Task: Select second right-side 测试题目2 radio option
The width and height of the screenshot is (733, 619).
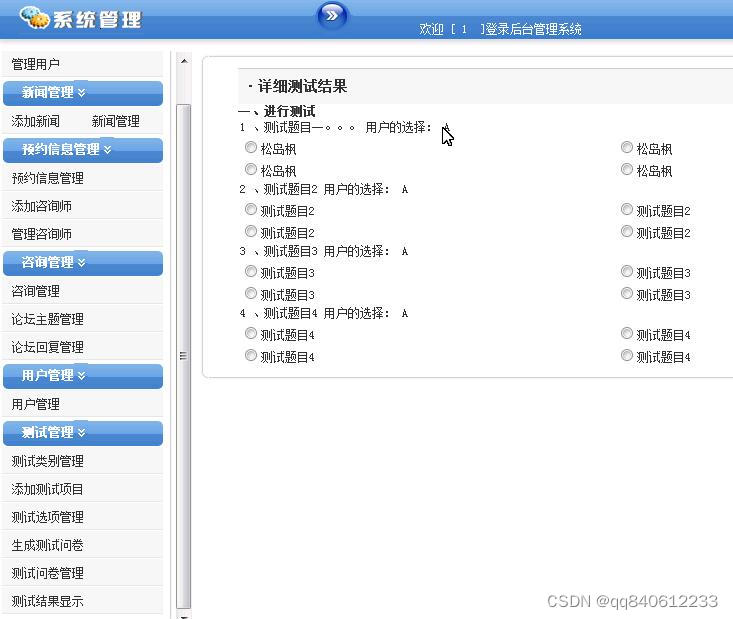Action: click(x=627, y=231)
